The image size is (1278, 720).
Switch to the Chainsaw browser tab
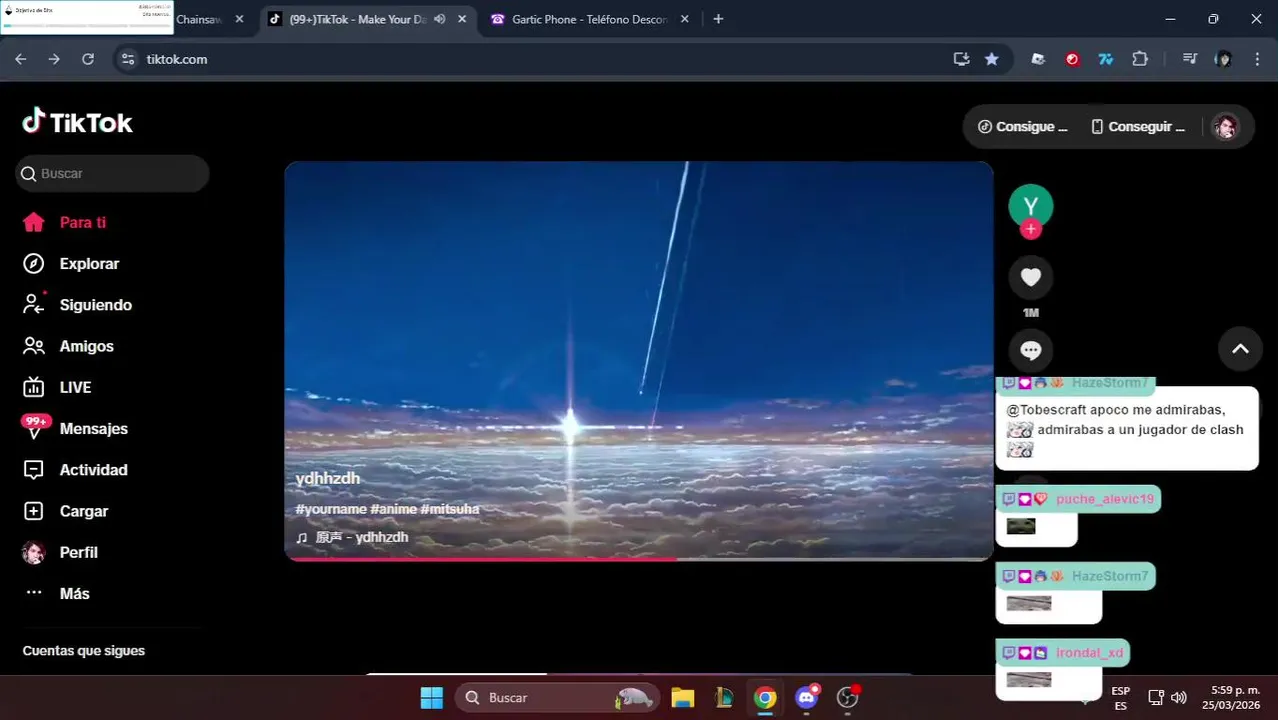[200, 19]
